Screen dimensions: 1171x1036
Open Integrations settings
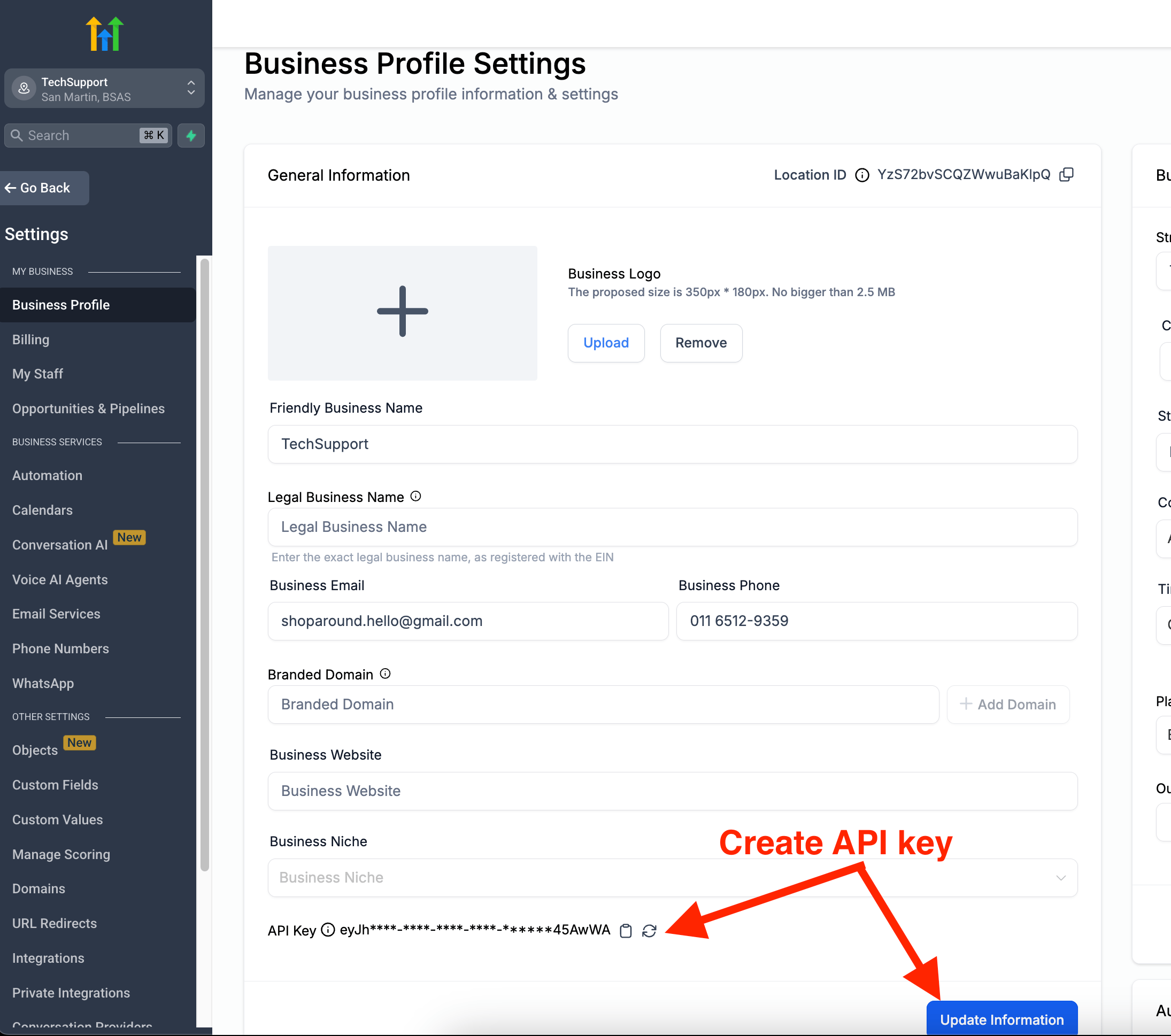[x=48, y=958]
